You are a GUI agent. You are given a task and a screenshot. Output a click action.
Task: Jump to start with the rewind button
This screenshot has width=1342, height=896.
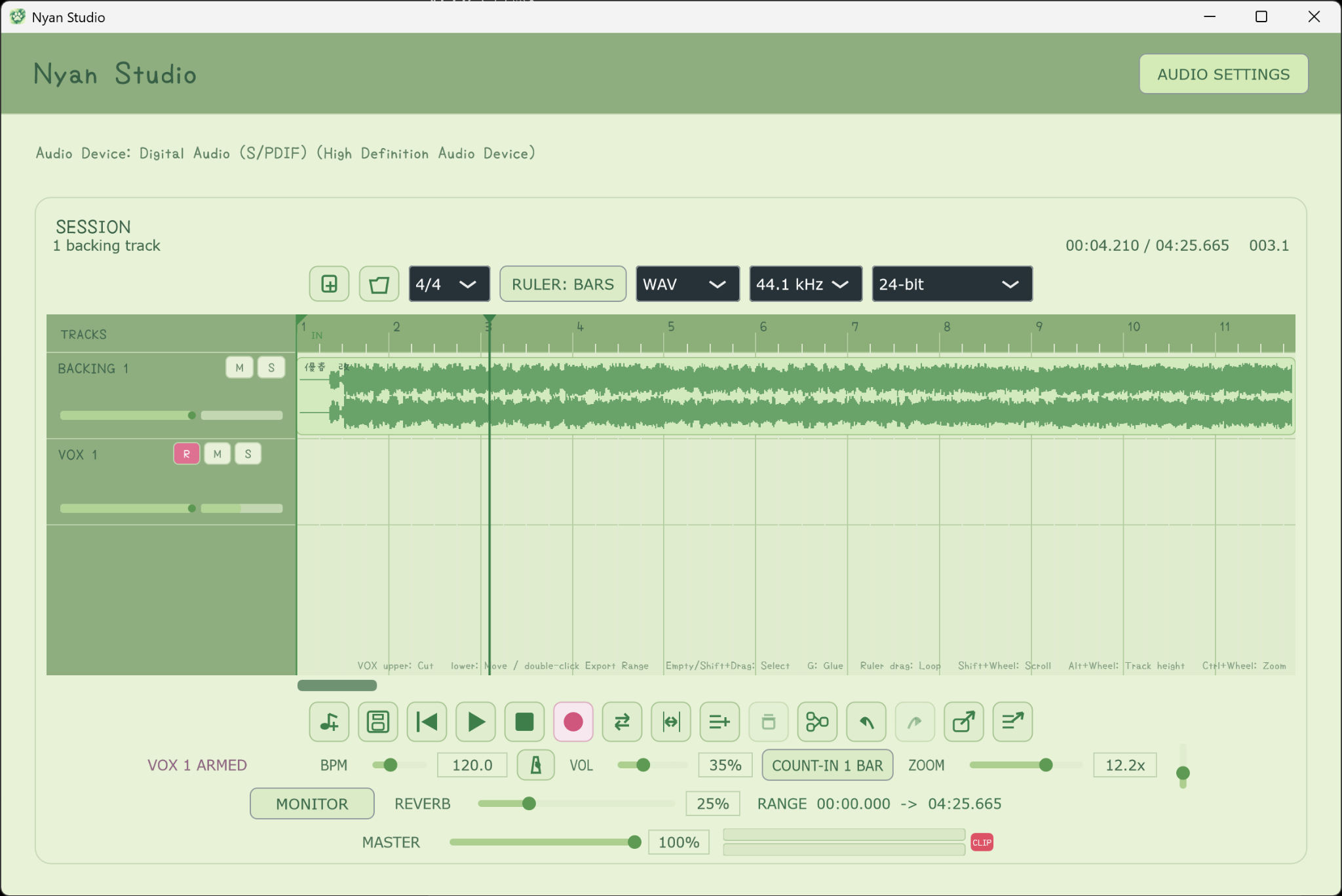(x=427, y=722)
